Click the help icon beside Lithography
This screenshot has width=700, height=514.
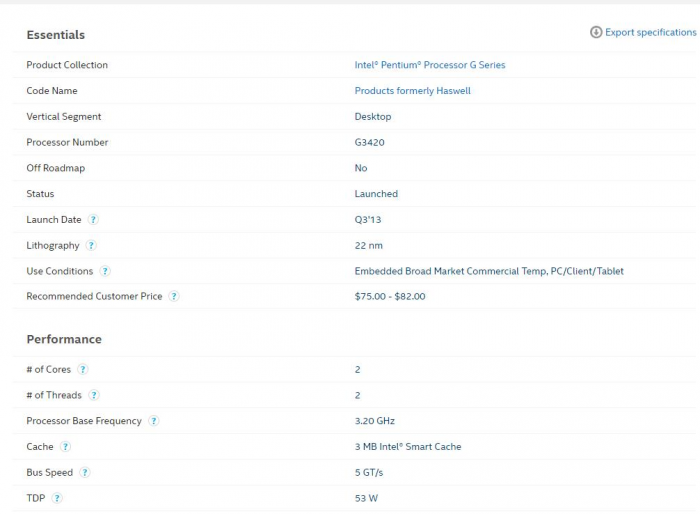(x=91, y=246)
